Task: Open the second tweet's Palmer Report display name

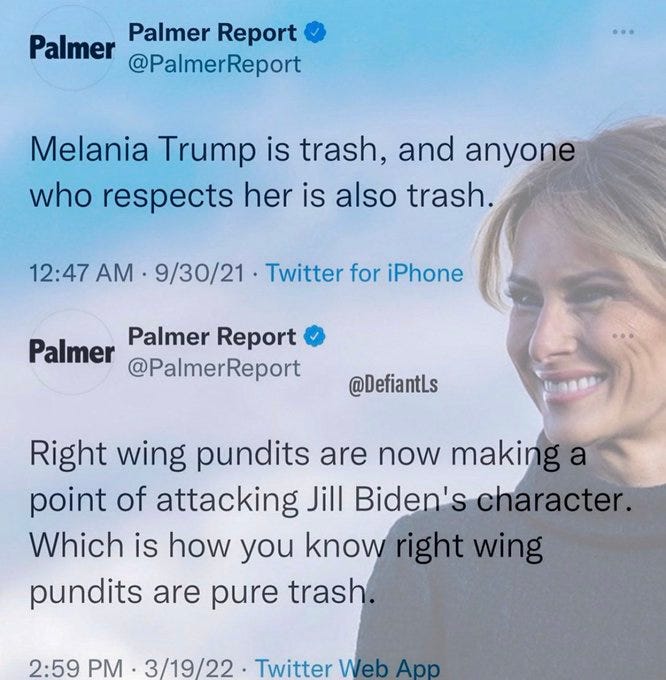Action: tap(212, 337)
